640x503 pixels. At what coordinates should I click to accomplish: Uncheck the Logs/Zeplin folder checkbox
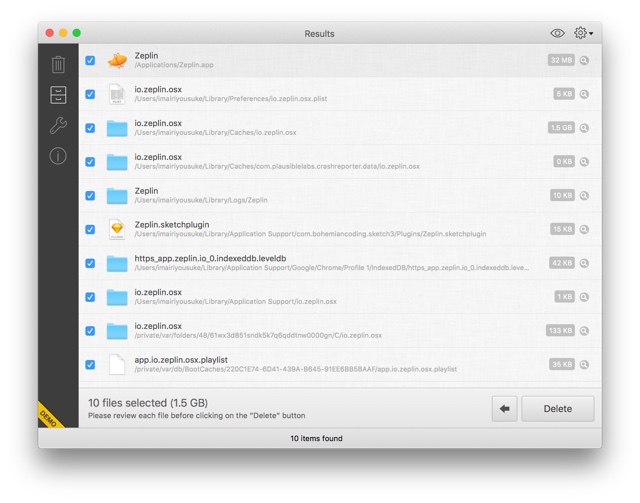(x=90, y=196)
